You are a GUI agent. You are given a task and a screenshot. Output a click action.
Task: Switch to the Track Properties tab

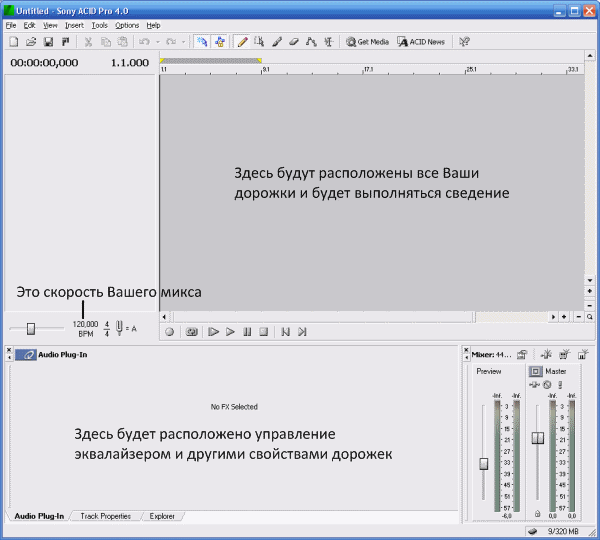[106, 516]
